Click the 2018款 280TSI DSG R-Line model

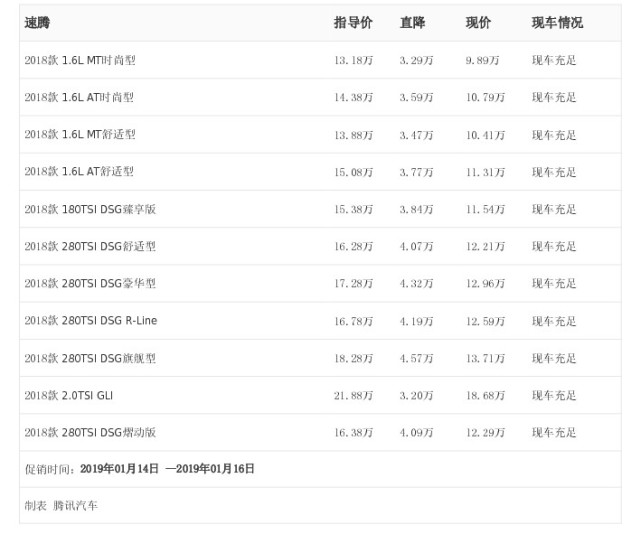[x=91, y=321]
